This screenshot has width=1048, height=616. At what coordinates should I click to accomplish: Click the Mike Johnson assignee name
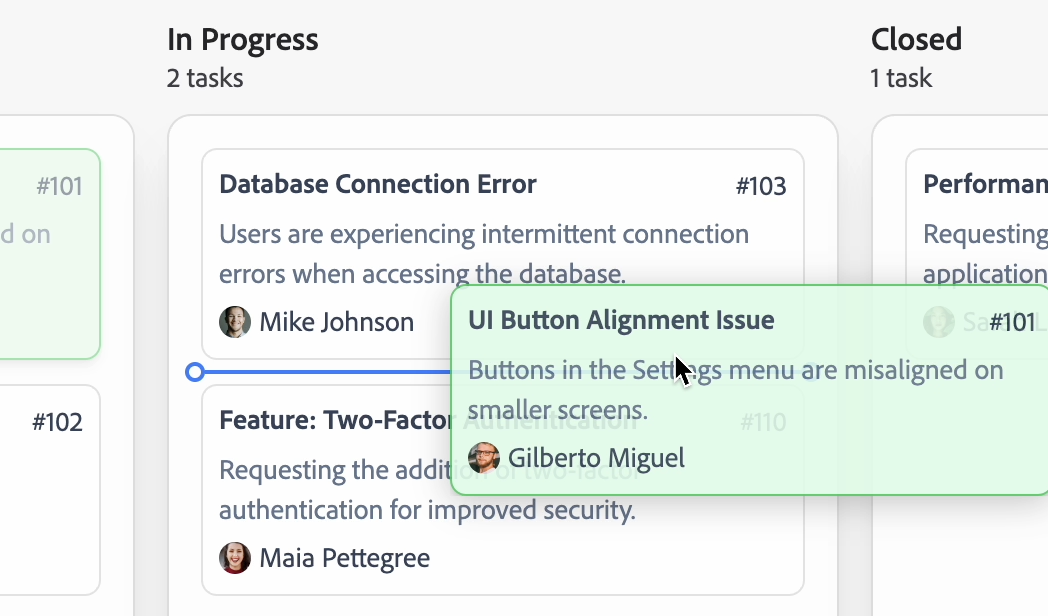coord(336,322)
